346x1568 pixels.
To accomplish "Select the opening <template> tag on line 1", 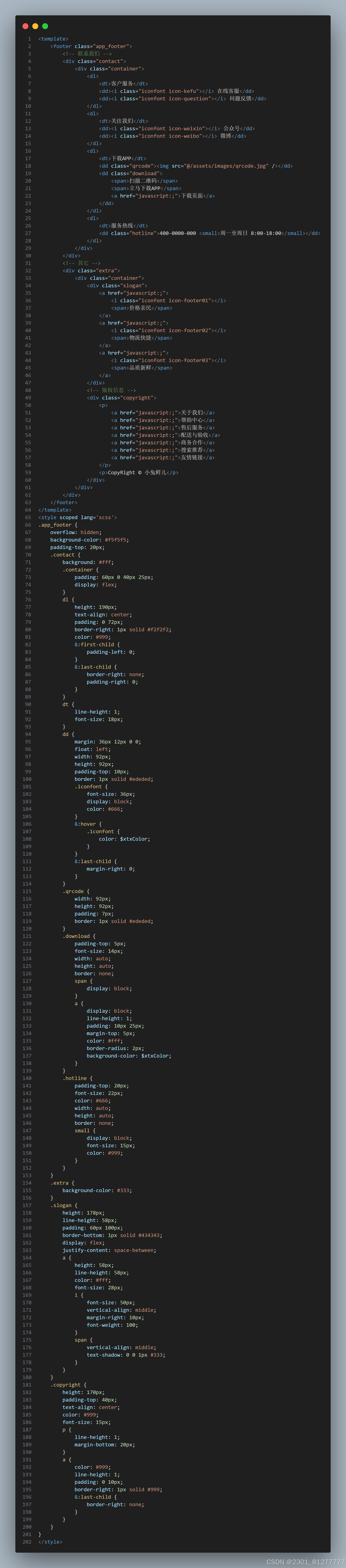I will coord(54,39).
